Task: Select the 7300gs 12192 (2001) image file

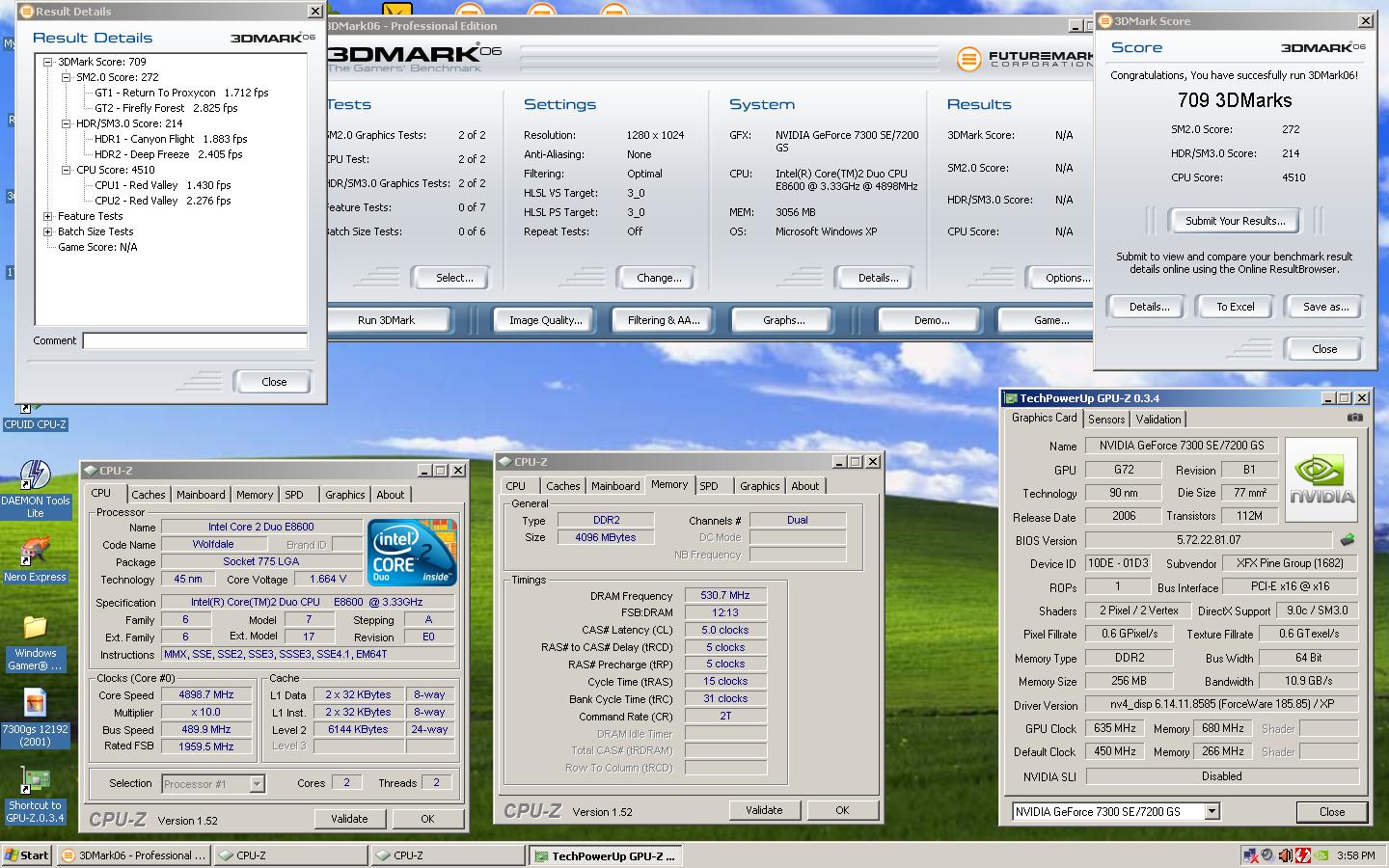Action: [36, 718]
